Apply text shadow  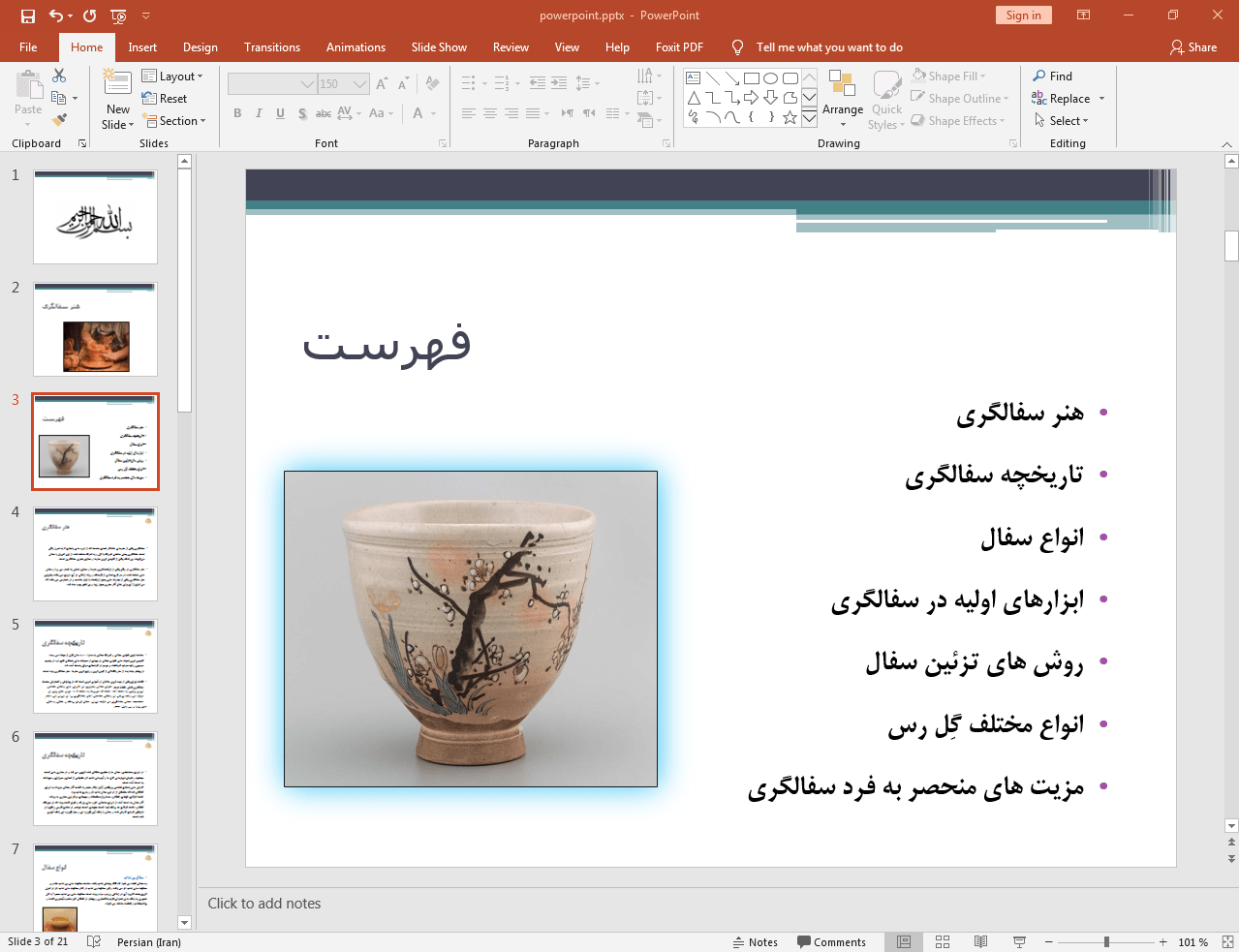pyautogui.click(x=302, y=113)
